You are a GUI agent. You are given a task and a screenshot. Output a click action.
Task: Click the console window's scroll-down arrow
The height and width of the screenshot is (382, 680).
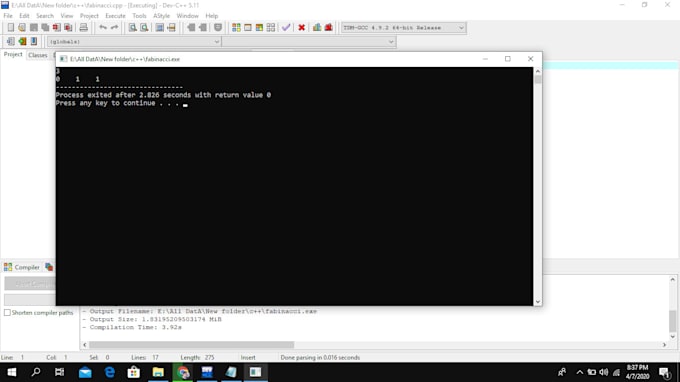(x=538, y=302)
